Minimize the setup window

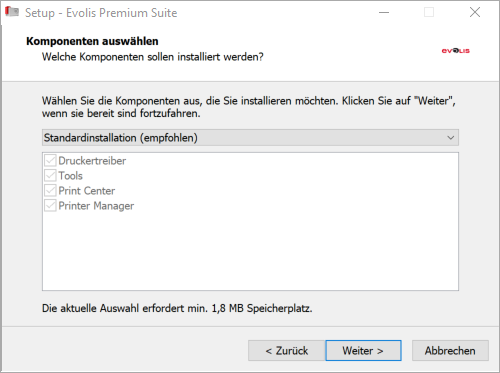tap(384, 12)
